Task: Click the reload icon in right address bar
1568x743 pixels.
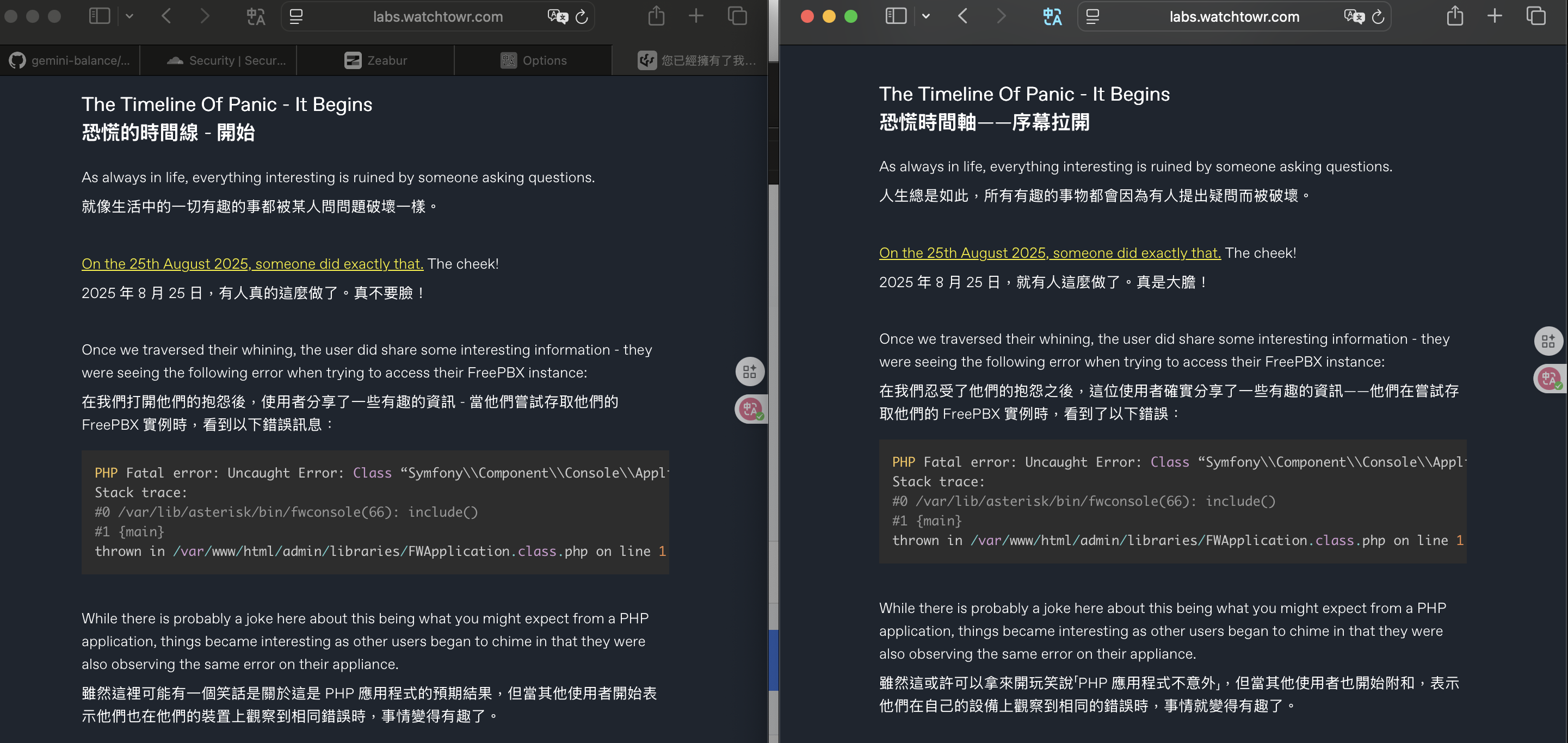Action: click(x=1379, y=17)
